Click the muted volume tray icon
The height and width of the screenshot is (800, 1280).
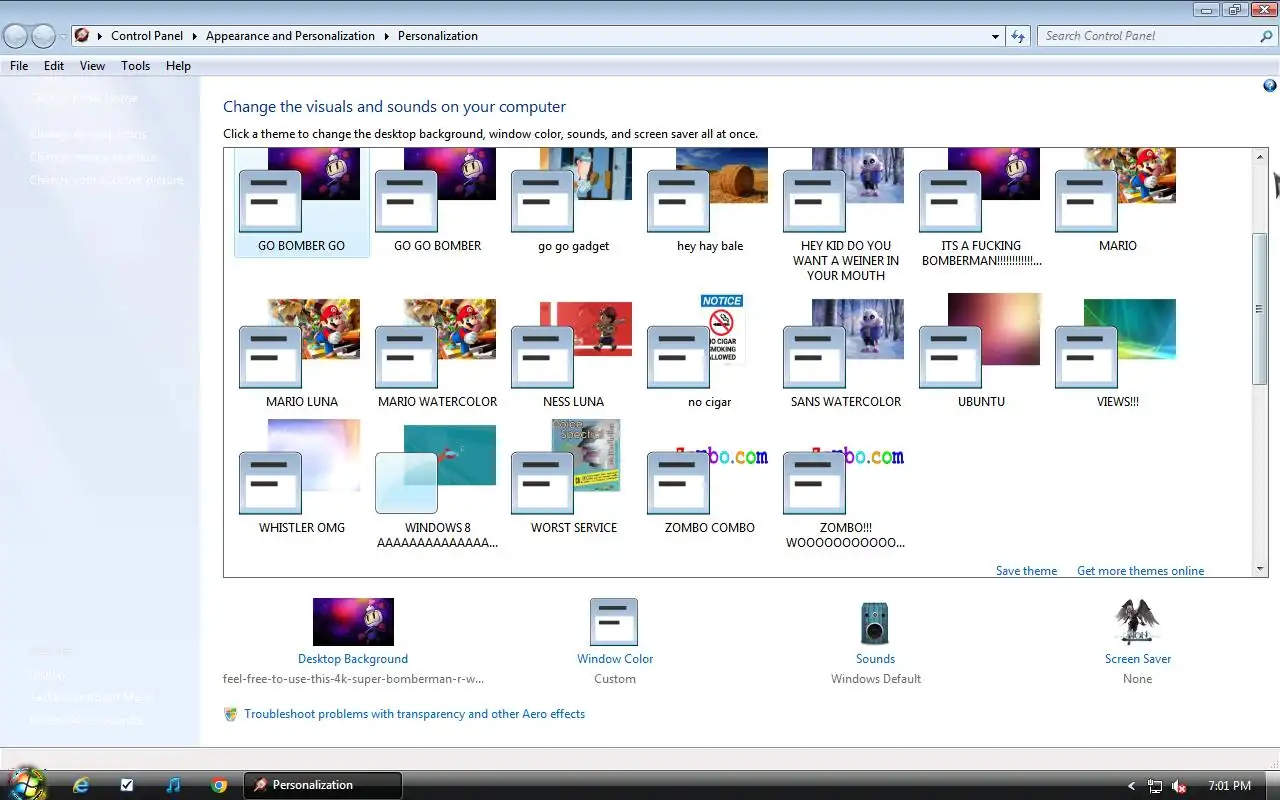coord(1179,786)
